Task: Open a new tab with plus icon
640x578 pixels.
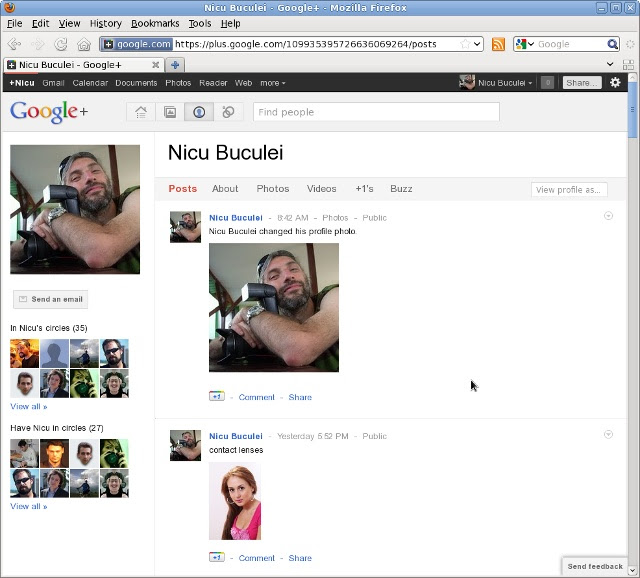Action: click(x=175, y=64)
